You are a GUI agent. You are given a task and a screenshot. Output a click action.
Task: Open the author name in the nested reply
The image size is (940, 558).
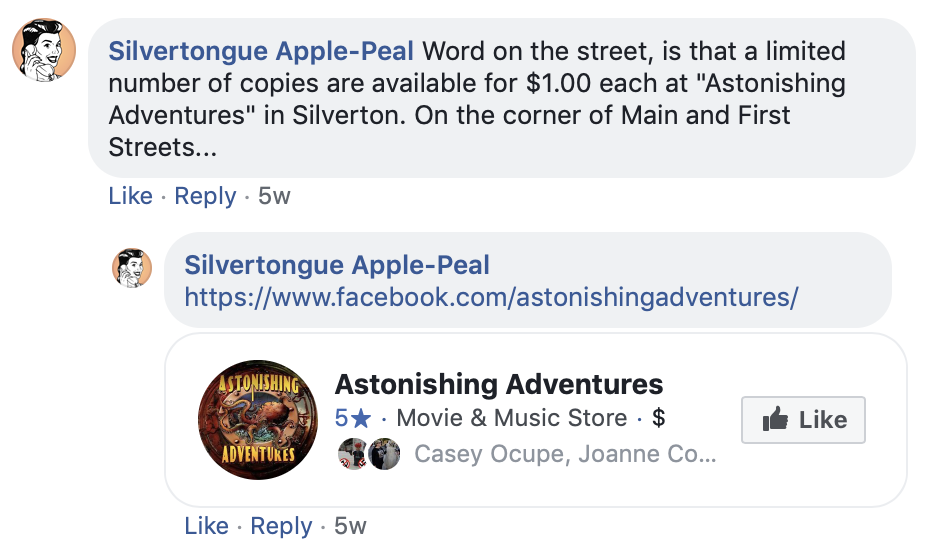click(x=337, y=265)
